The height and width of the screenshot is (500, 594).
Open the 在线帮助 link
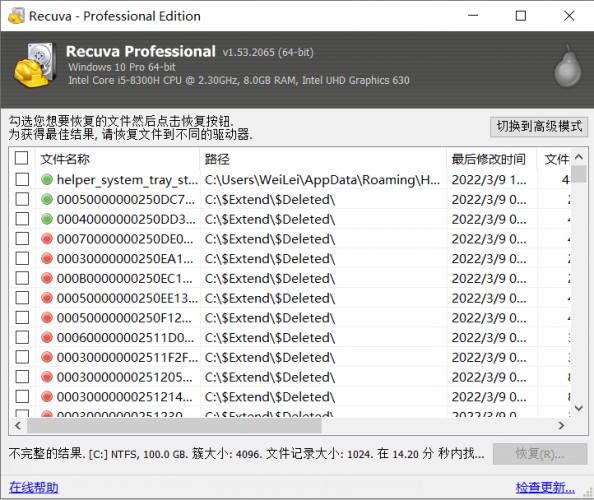34,487
